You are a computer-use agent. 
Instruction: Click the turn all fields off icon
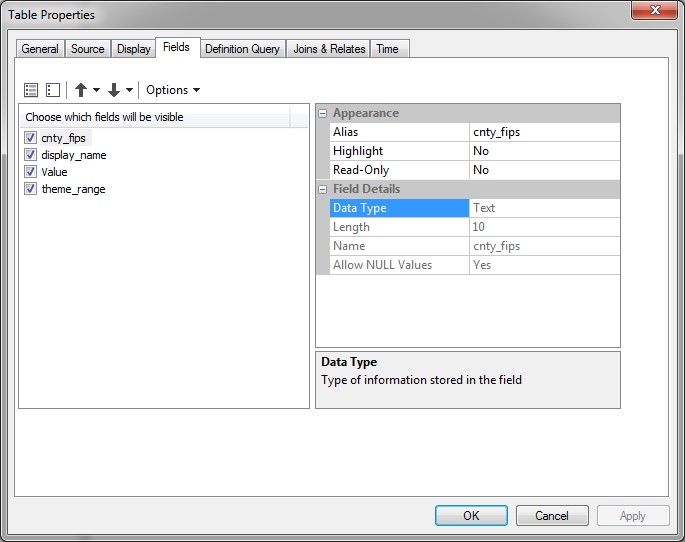[52, 90]
